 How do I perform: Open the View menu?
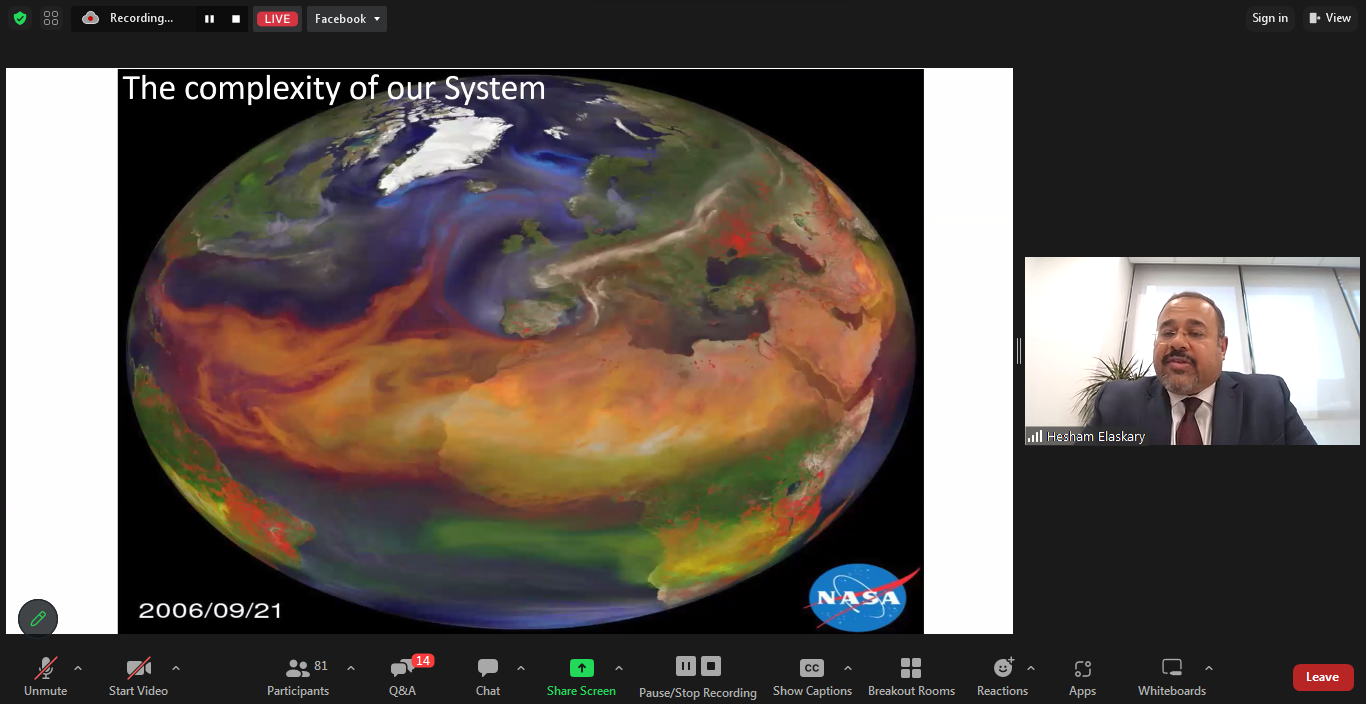1330,18
